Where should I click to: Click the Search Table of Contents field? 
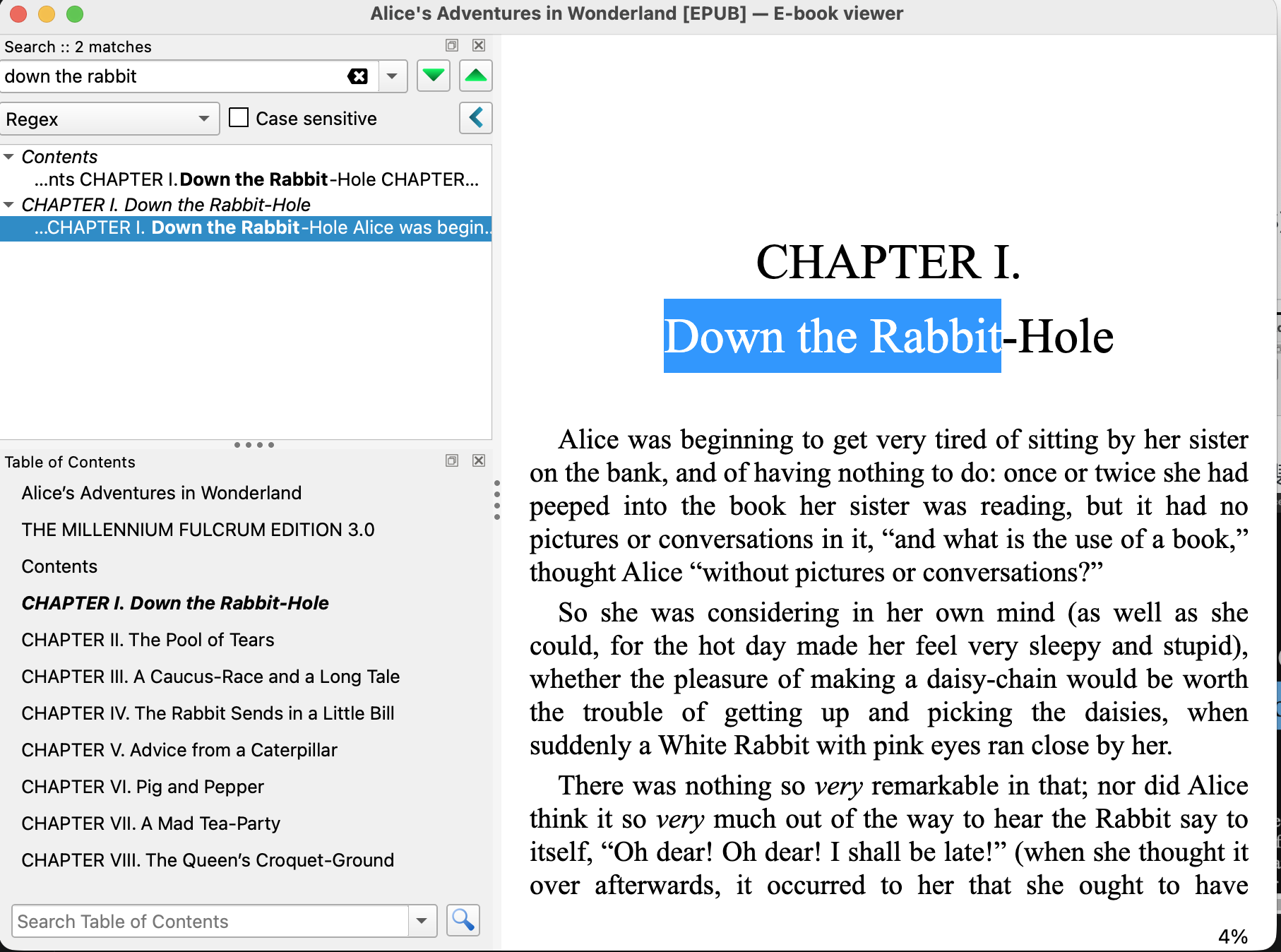210,921
